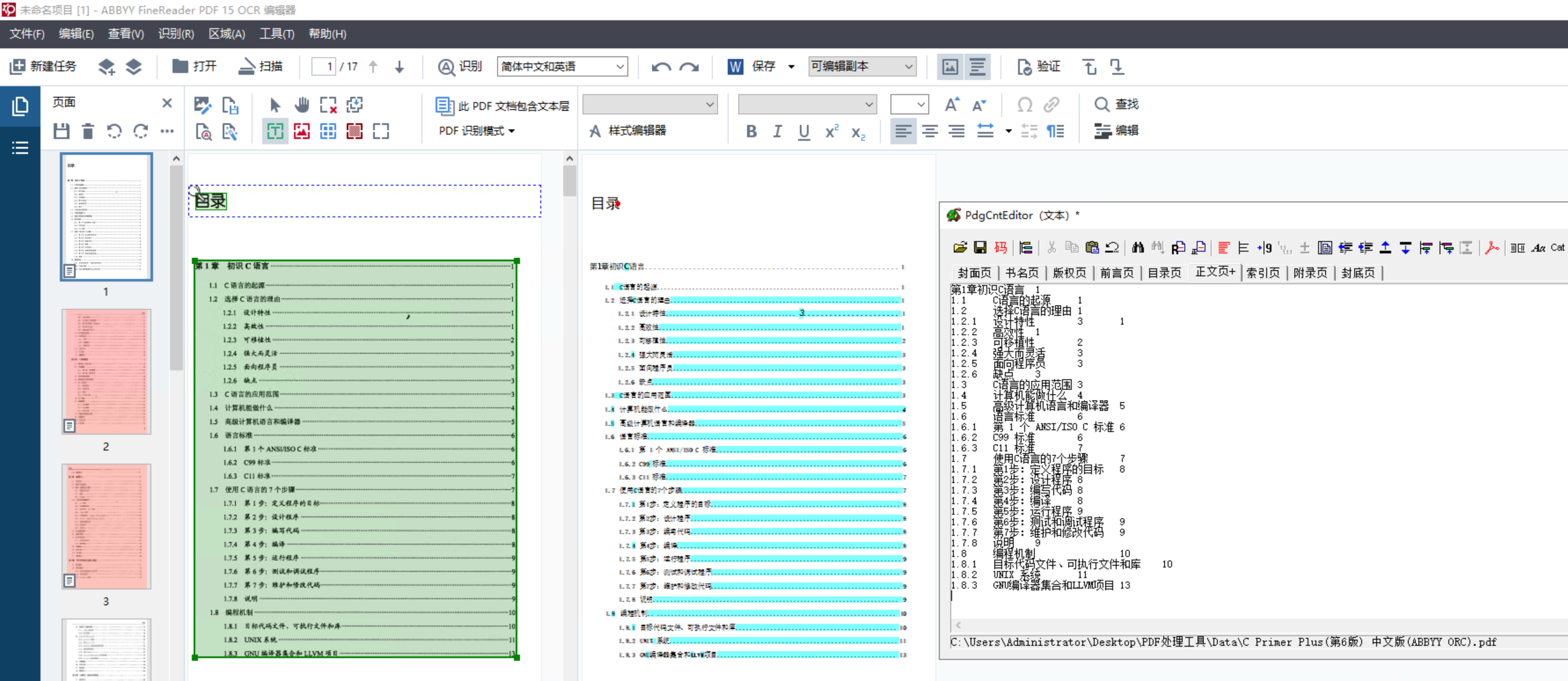Click the save disk icon in PdgCntEditor
1568x681 pixels.
[x=980, y=248]
